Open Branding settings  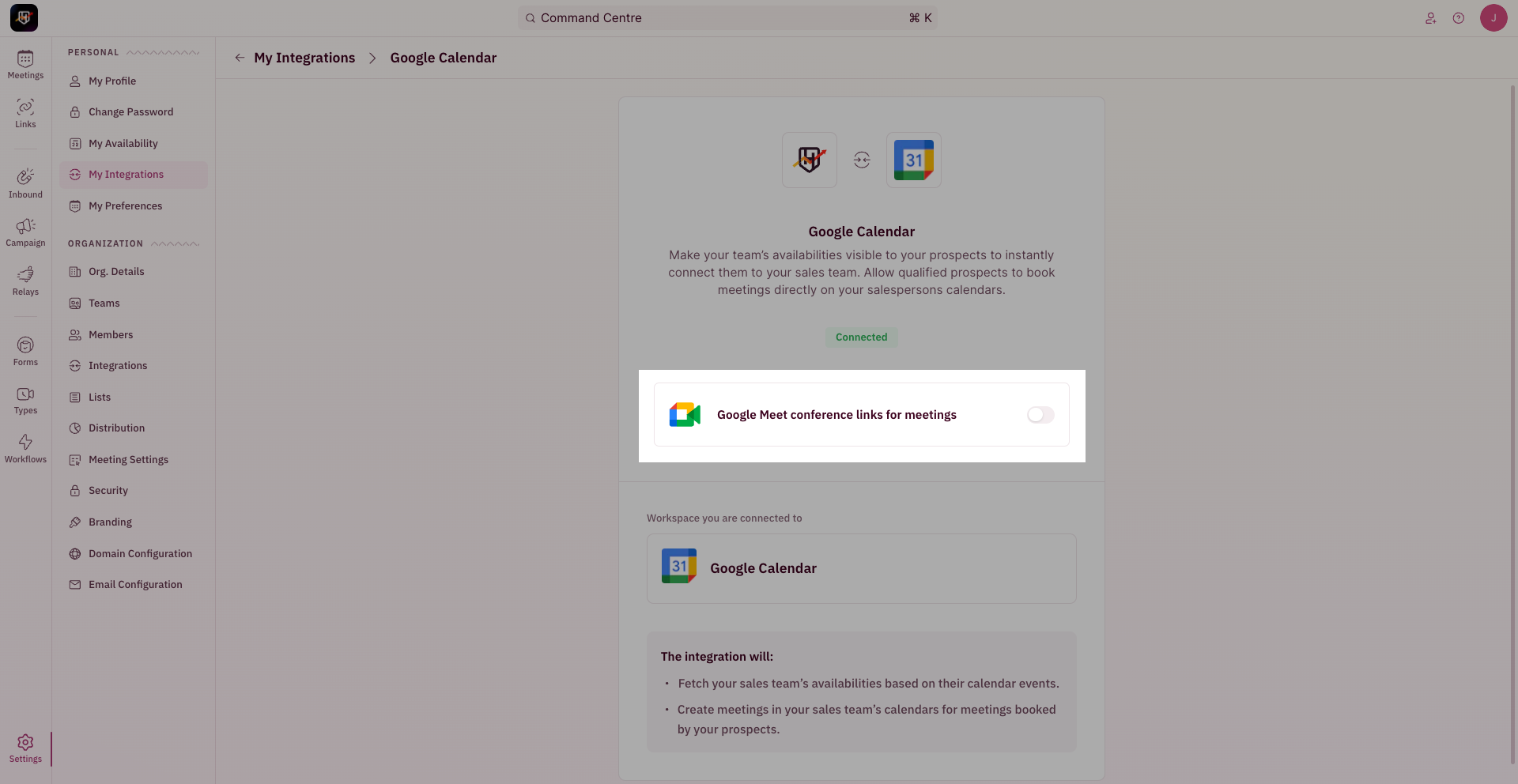click(x=133, y=522)
